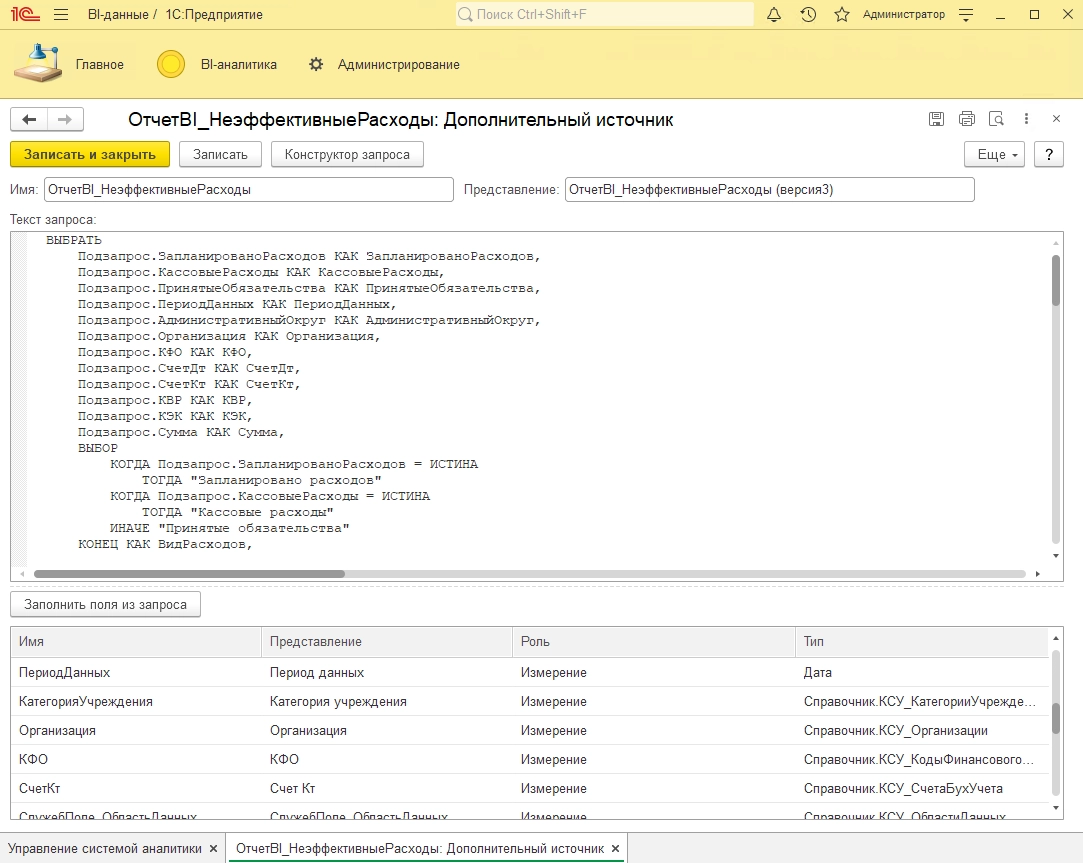Open the history clock icon
This screenshot has width=1083, height=863.
pos(808,15)
